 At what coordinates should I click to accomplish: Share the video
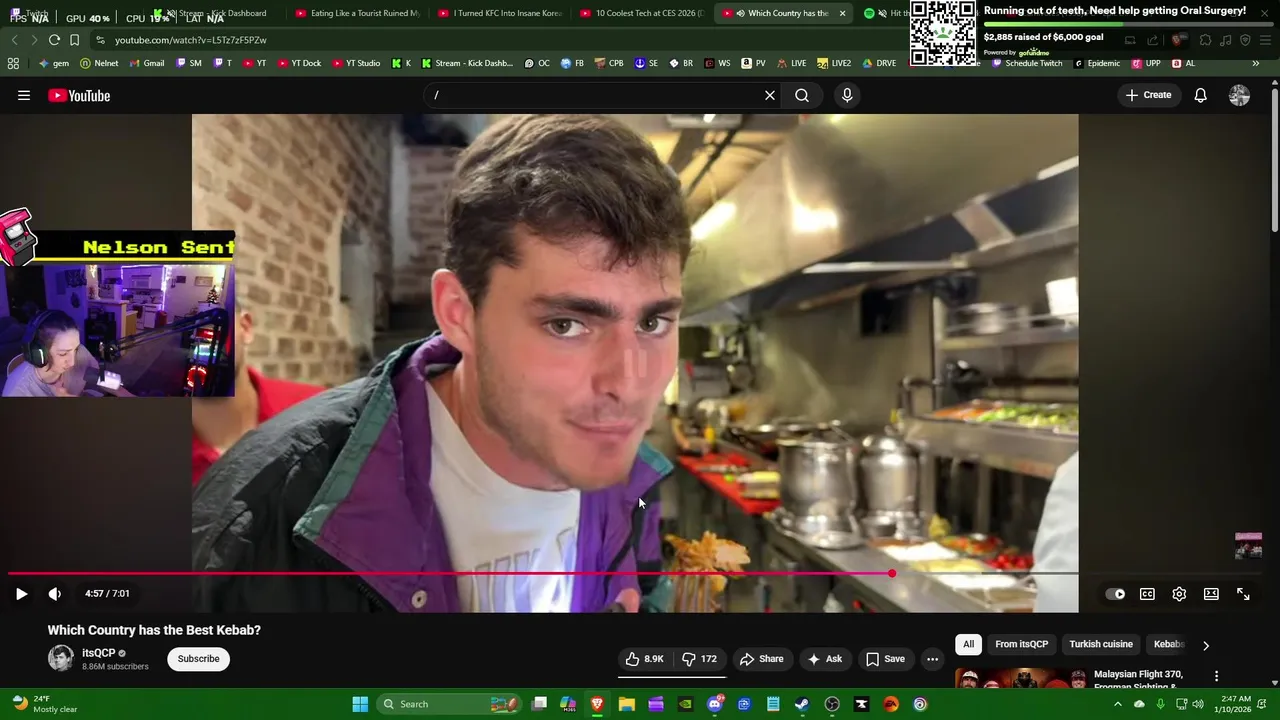coord(761,659)
